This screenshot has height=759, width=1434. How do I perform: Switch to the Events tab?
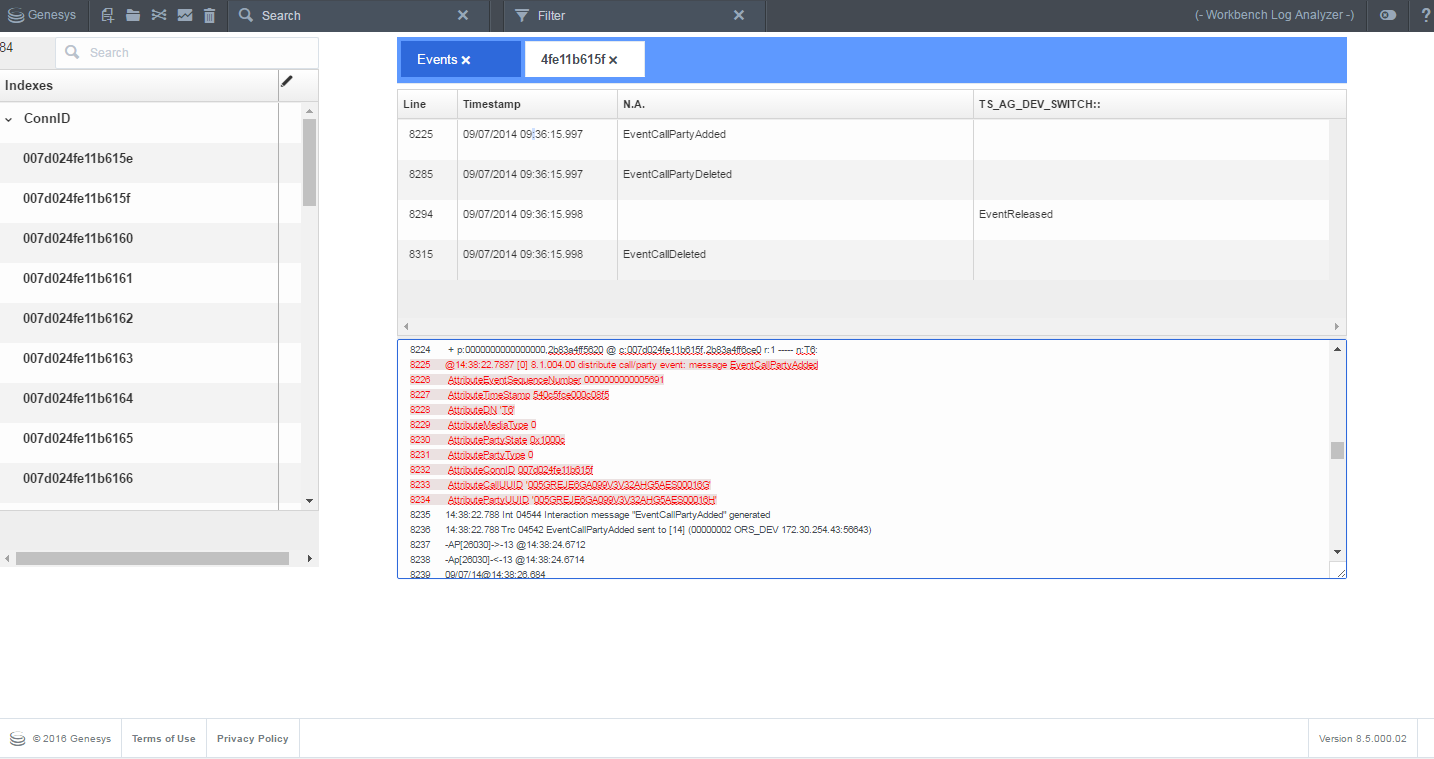tap(437, 60)
